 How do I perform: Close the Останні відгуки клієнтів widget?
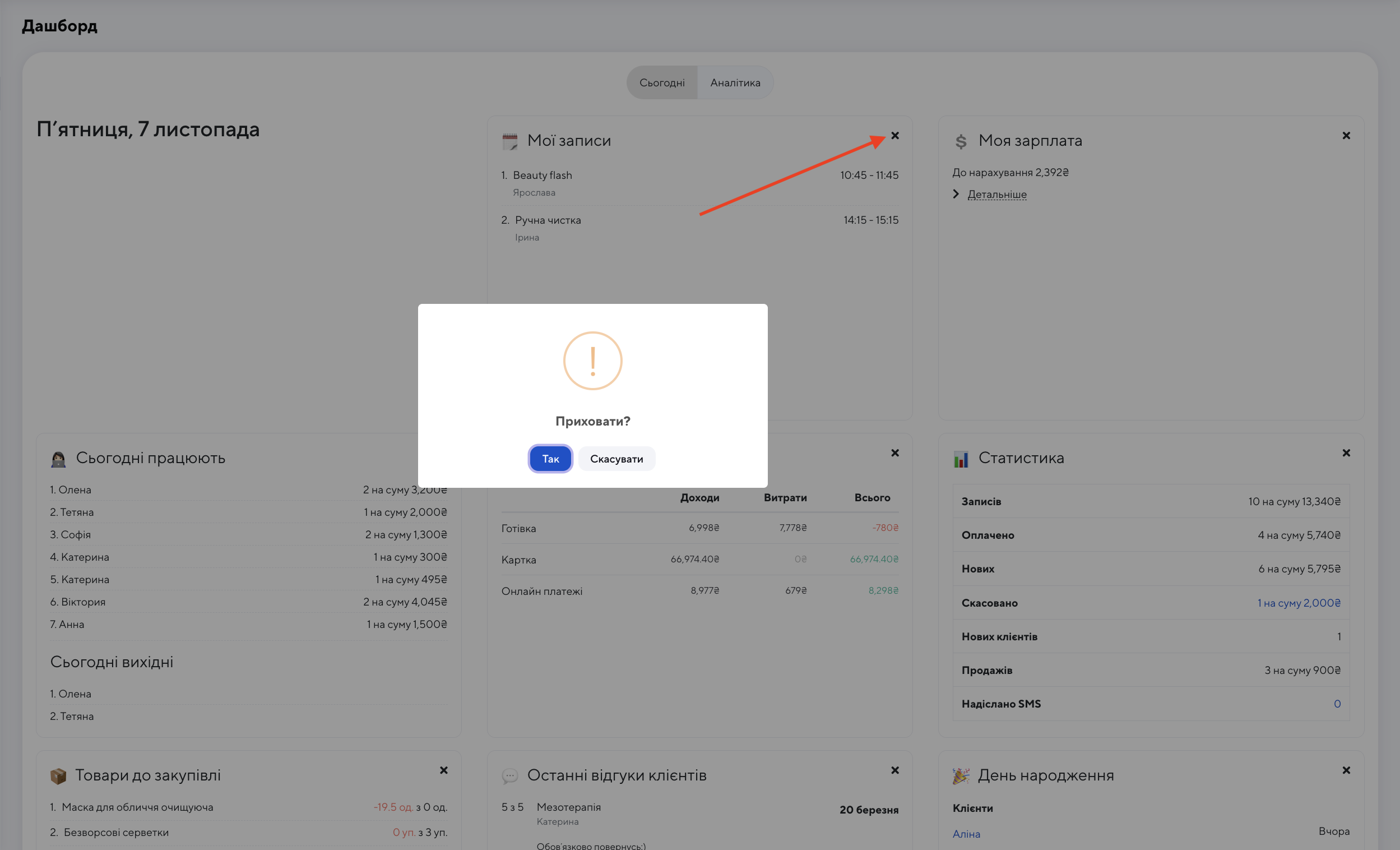pos(895,770)
